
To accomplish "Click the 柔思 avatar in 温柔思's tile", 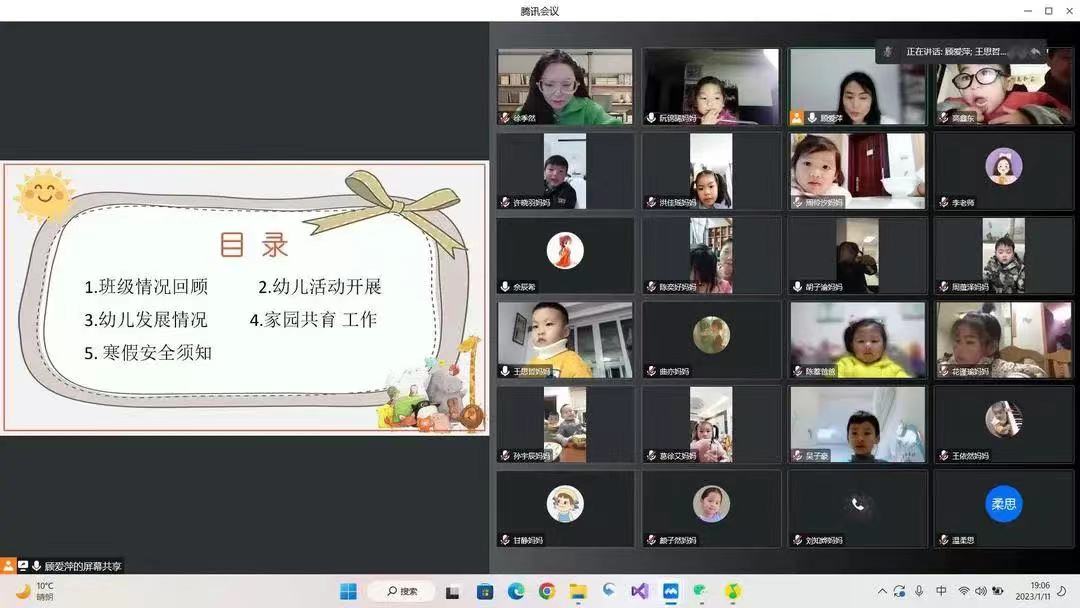I will click(x=1003, y=504).
